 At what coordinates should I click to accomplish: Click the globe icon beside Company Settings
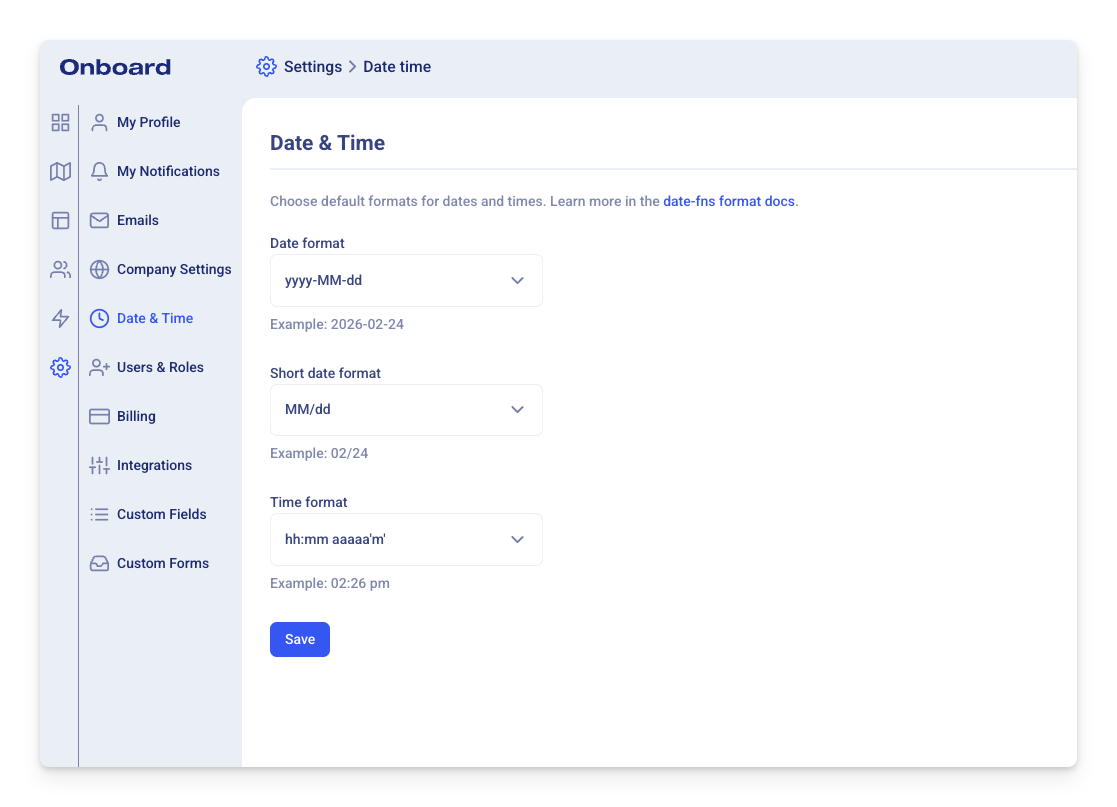coord(99,269)
